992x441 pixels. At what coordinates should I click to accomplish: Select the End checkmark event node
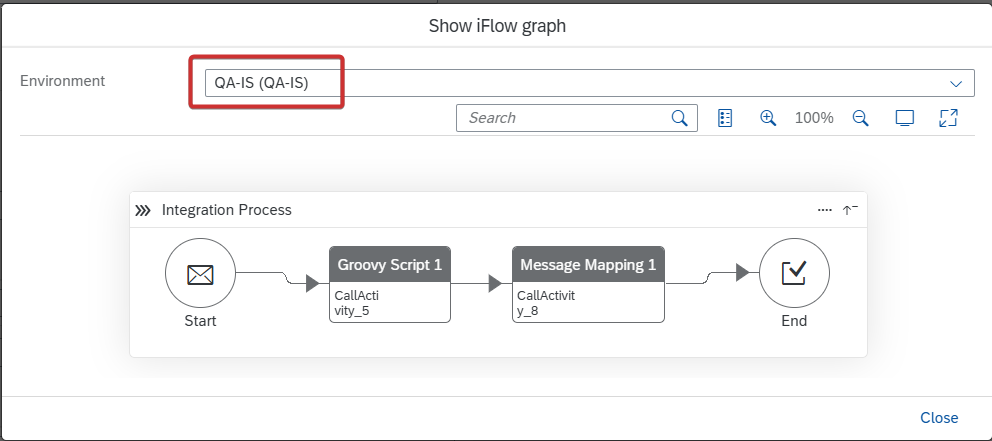(x=794, y=273)
